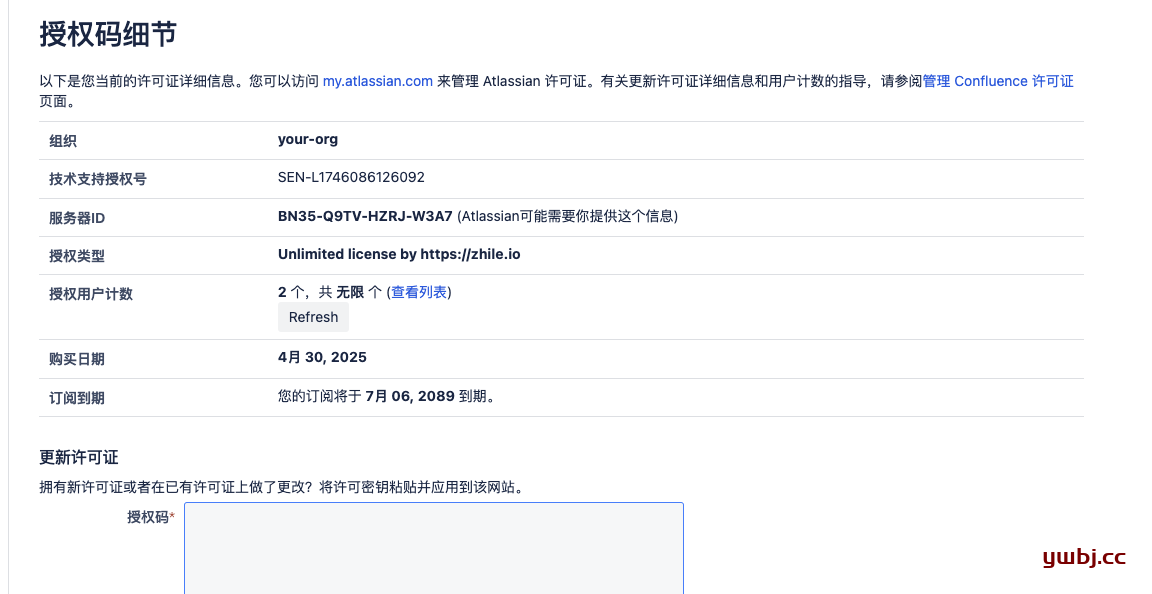Click the 购买日期 row label
The height and width of the screenshot is (594, 1152).
click(x=77, y=359)
